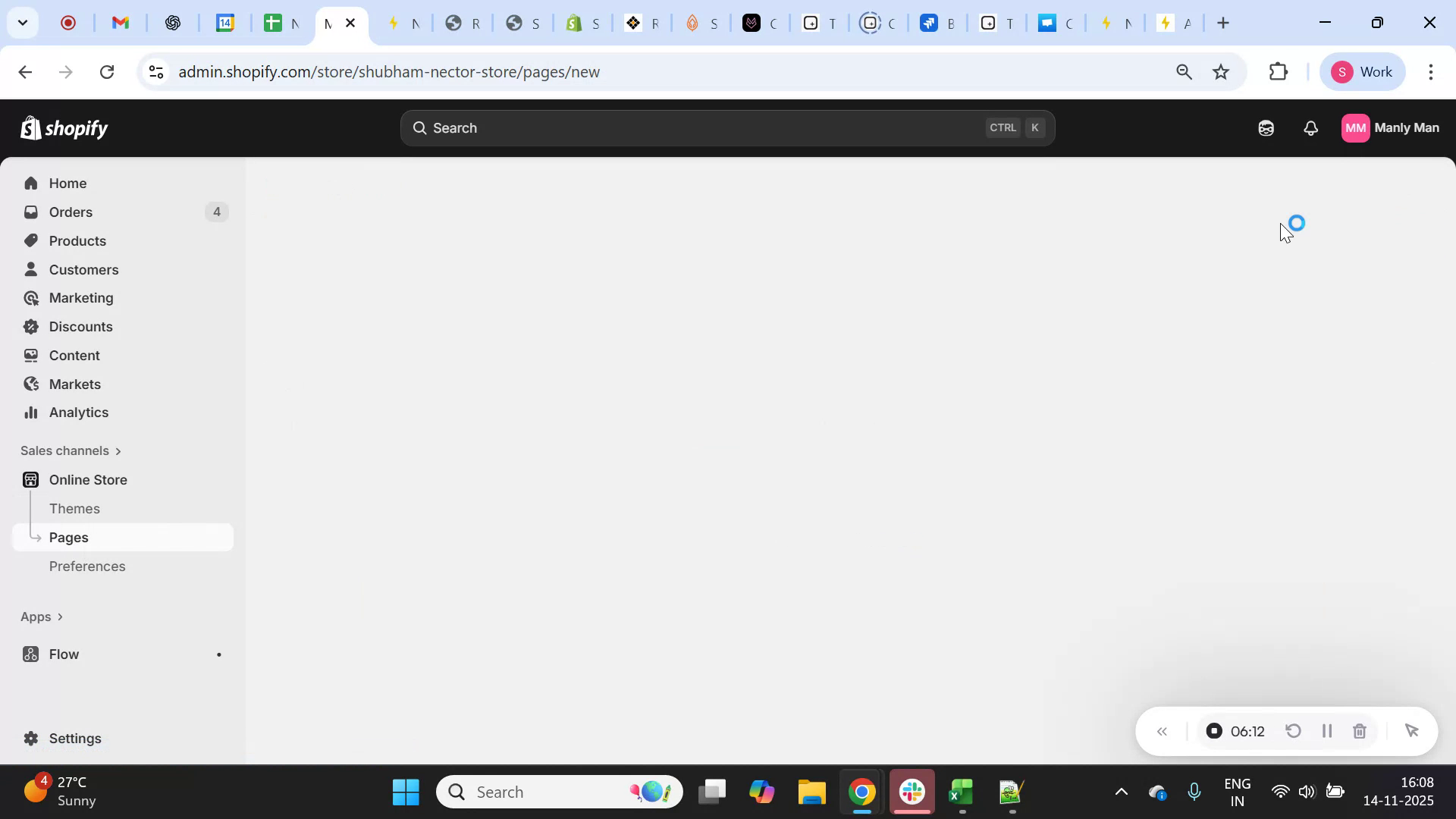Select the Analytics icon in the sidebar
This screenshot has height=819, width=1456.
(31, 413)
